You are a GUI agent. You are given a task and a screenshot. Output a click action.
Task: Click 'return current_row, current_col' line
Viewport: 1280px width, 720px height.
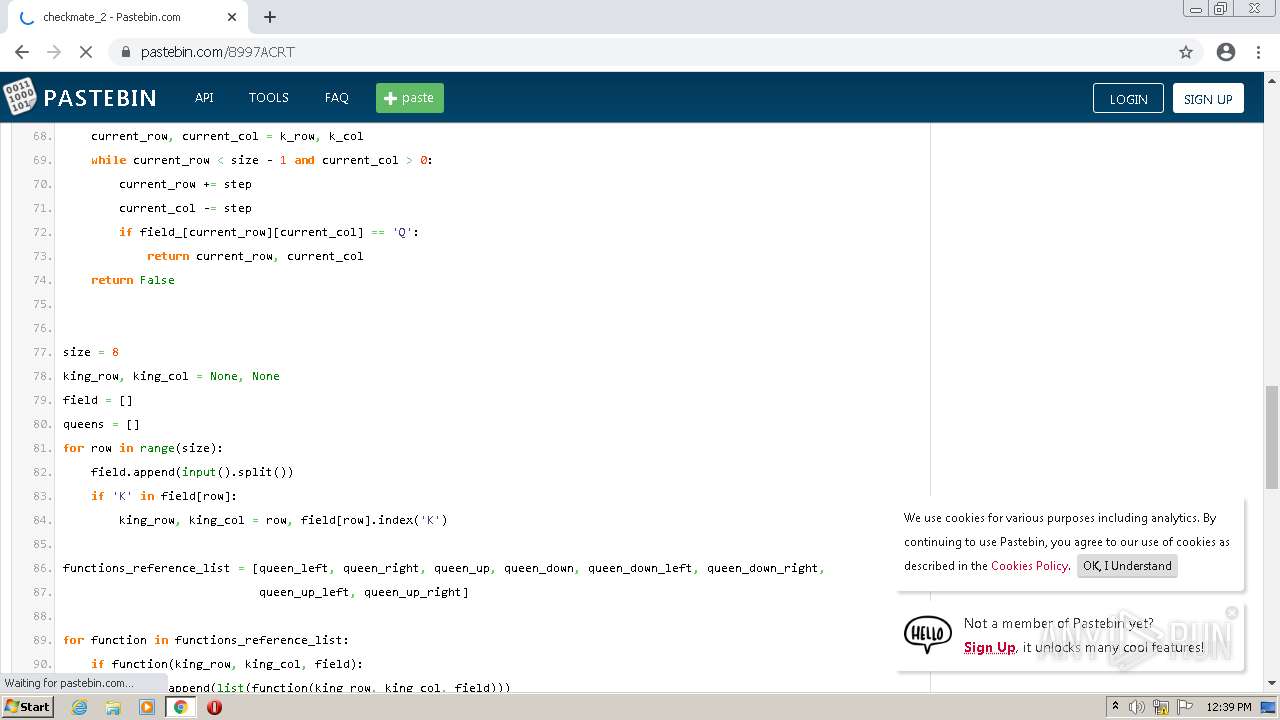255,256
